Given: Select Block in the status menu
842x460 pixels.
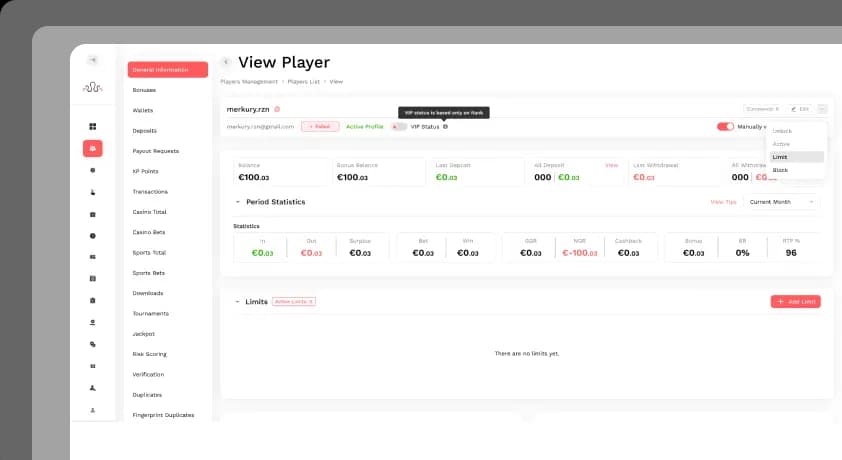Looking at the screenshot, I should pos(796,170).
